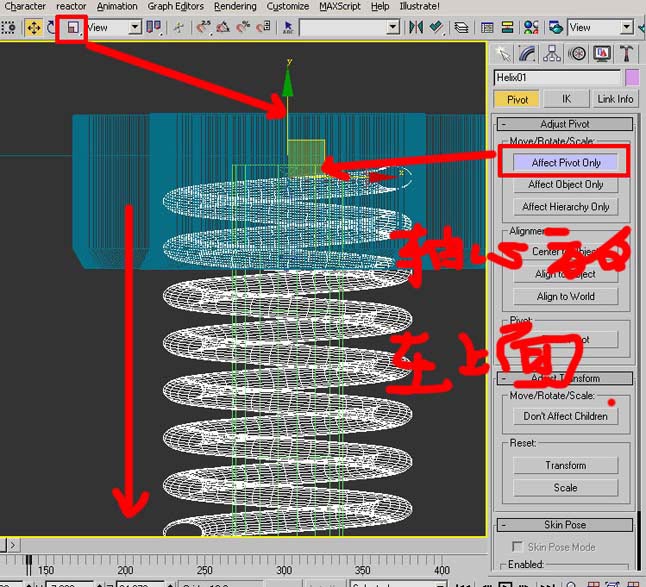Collapse the Skin Pose rollout

tap(565, 525)
